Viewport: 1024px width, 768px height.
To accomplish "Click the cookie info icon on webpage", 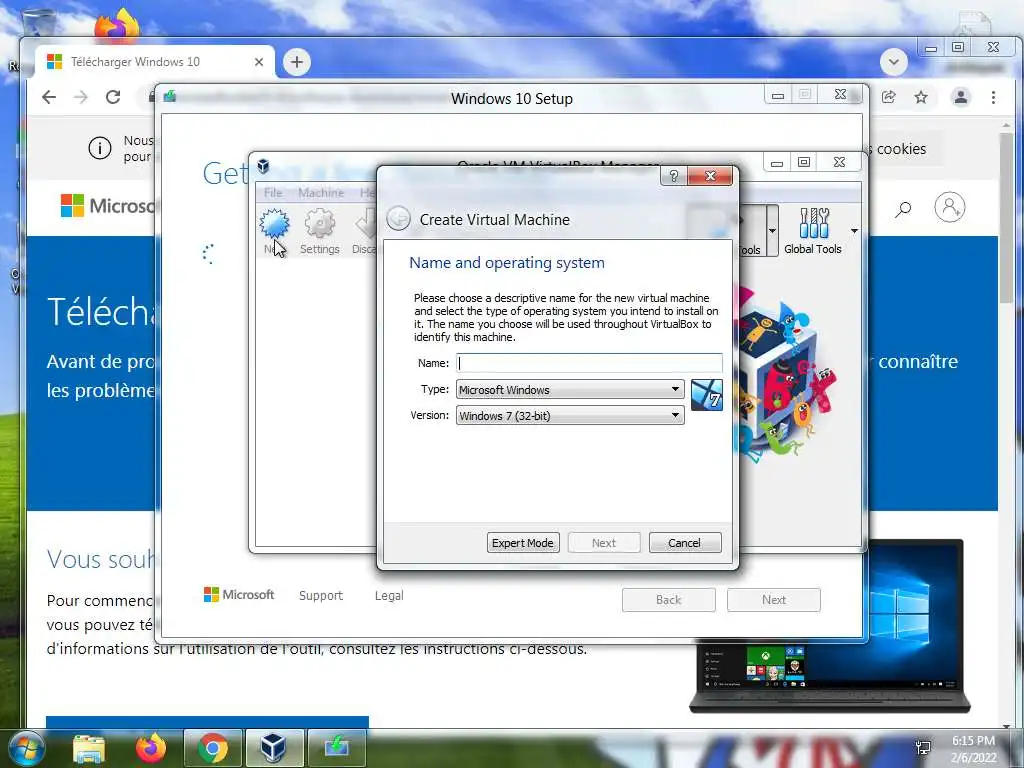I will coord(100,148).
